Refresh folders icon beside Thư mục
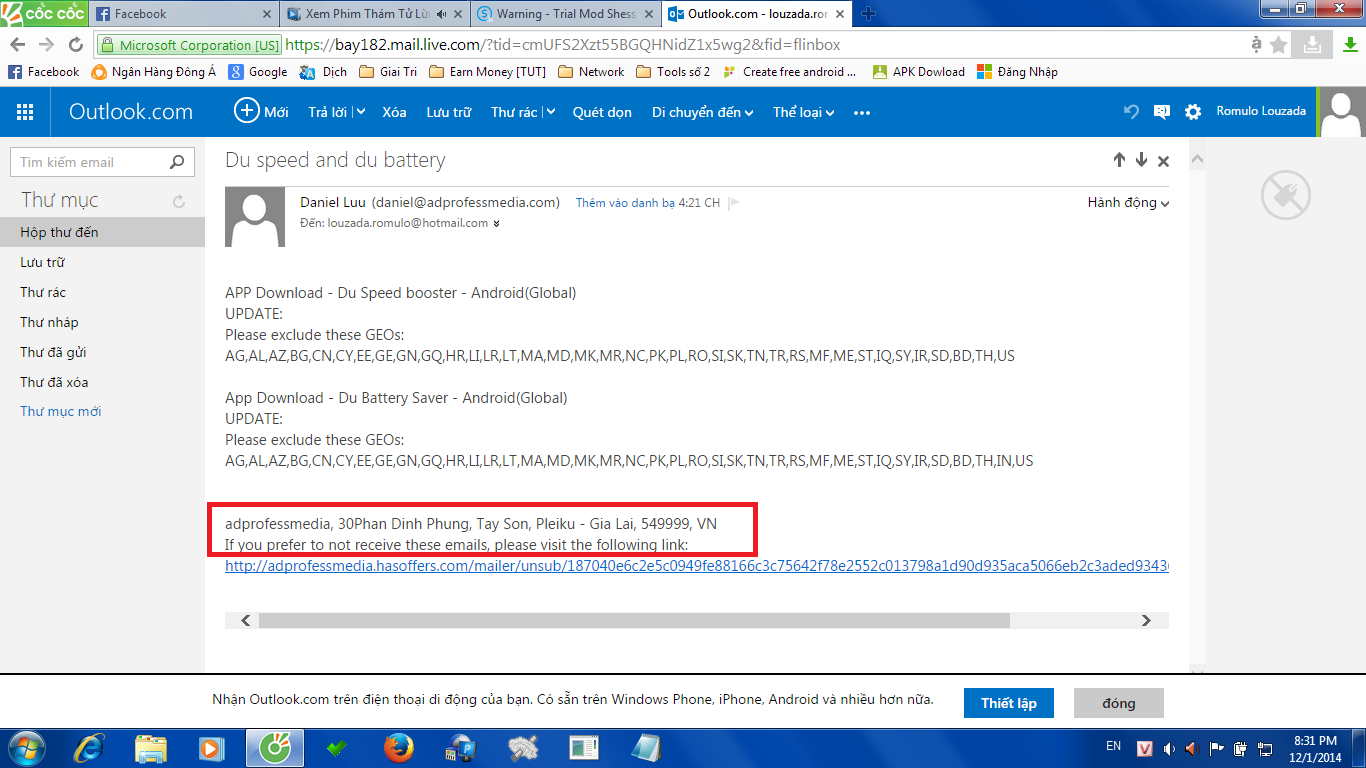 (x=179, y=201)
